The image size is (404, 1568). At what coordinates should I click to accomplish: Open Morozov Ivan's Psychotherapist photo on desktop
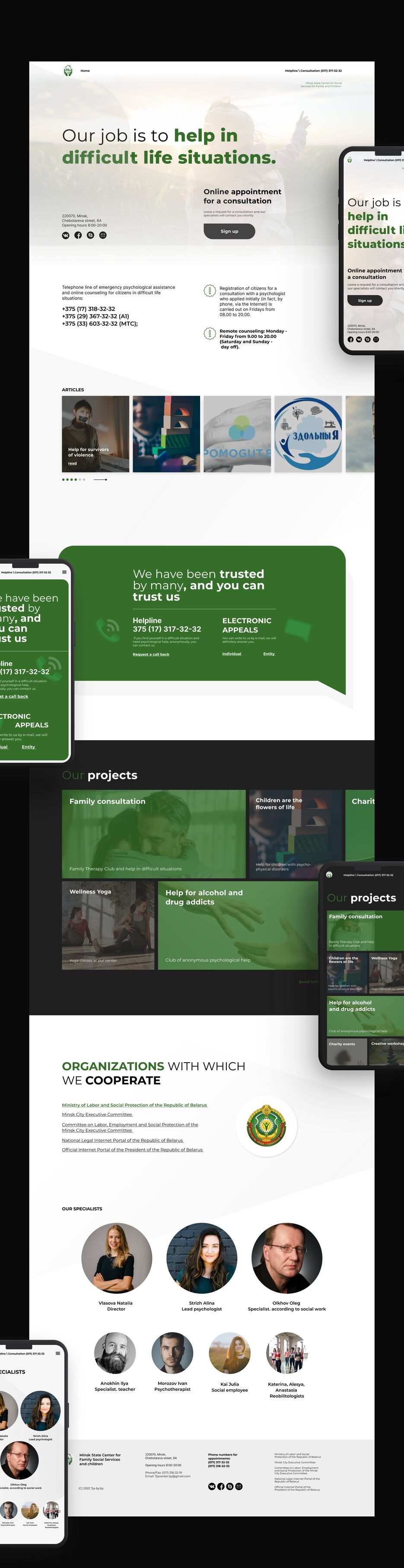tap(172, 1353)
